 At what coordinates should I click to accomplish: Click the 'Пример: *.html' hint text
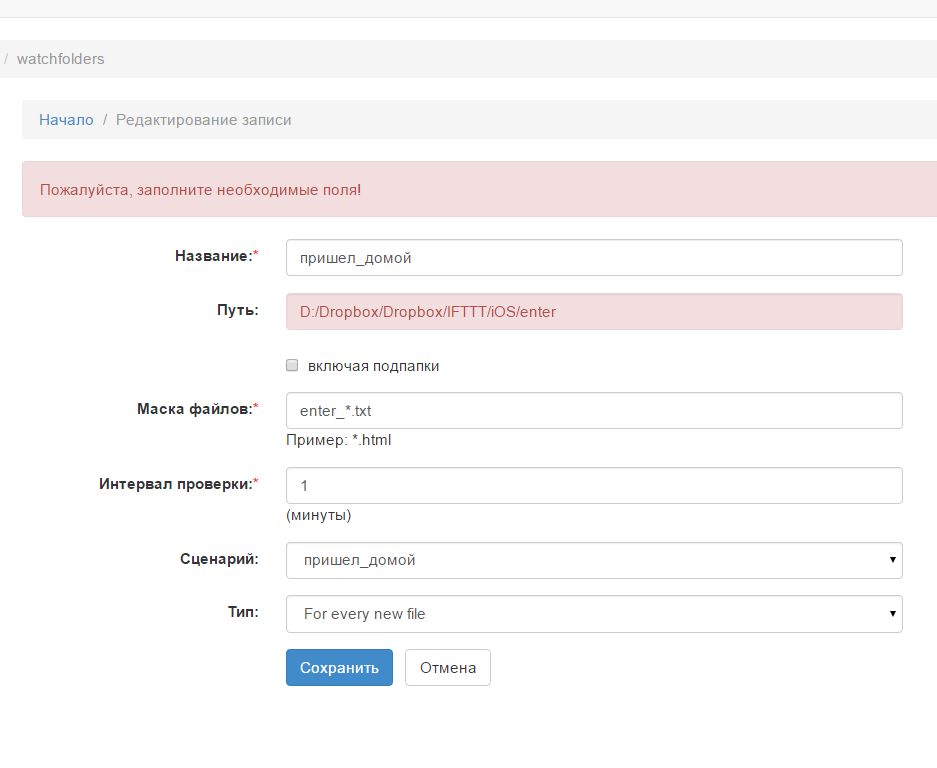[x=339, y=440]
